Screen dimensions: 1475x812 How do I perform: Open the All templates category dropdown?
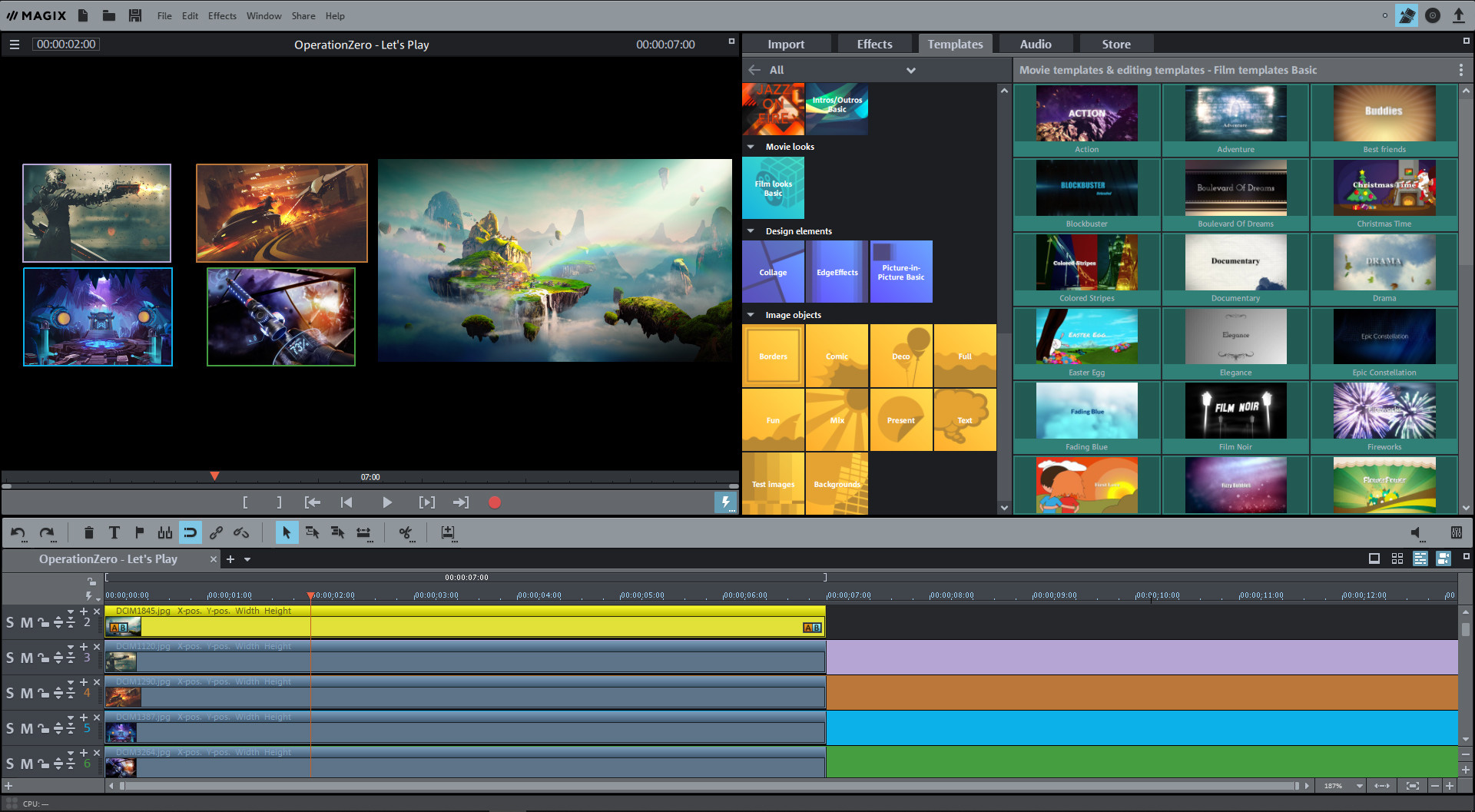click(910, 69)
